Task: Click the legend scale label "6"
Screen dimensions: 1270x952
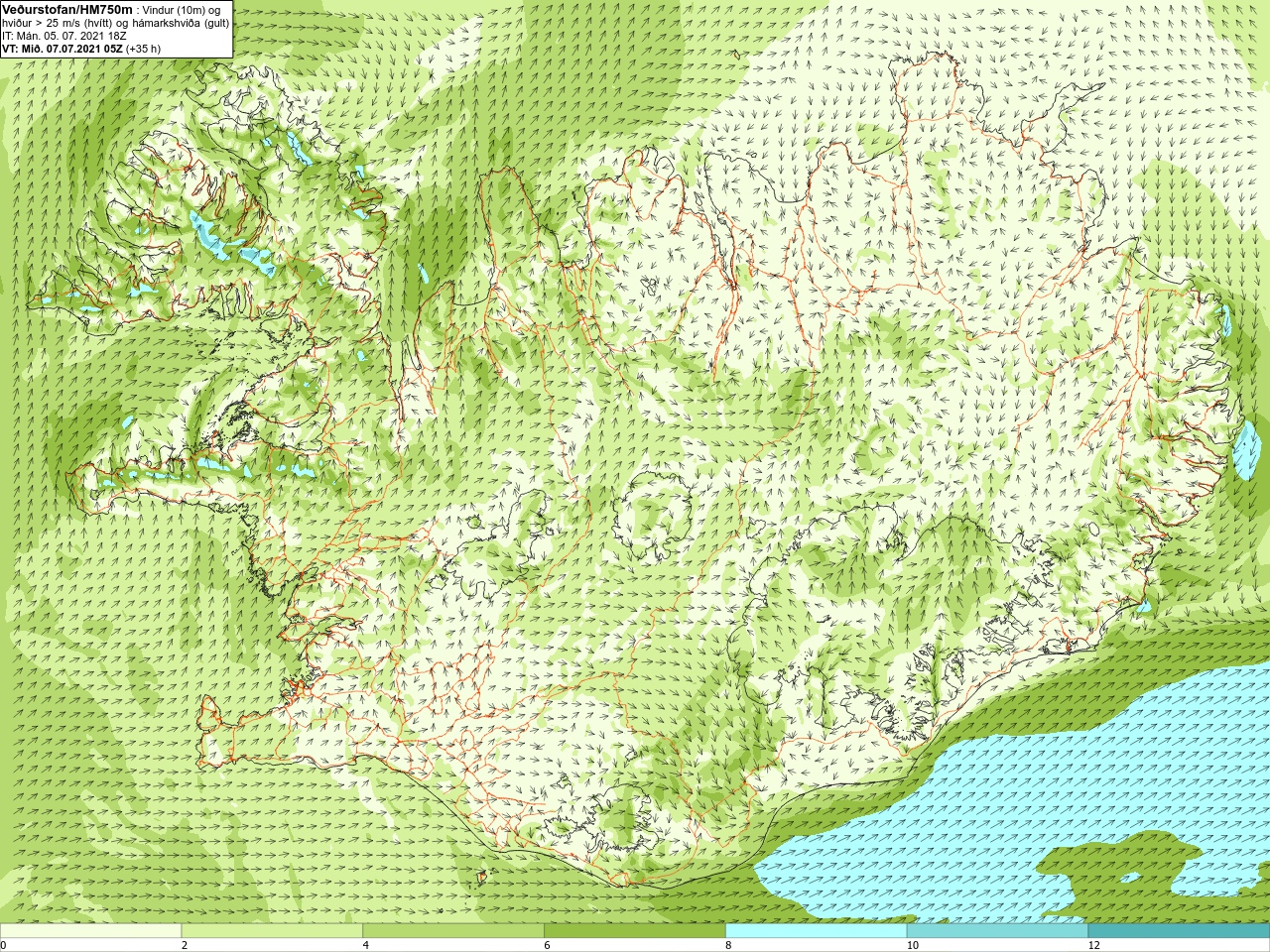Action: (x=548, y=945)
